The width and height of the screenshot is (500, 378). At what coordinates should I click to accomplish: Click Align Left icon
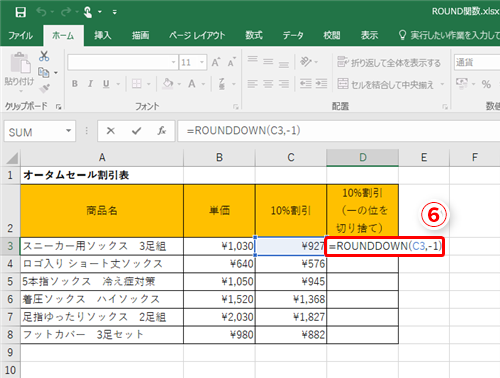coord(252,84)
